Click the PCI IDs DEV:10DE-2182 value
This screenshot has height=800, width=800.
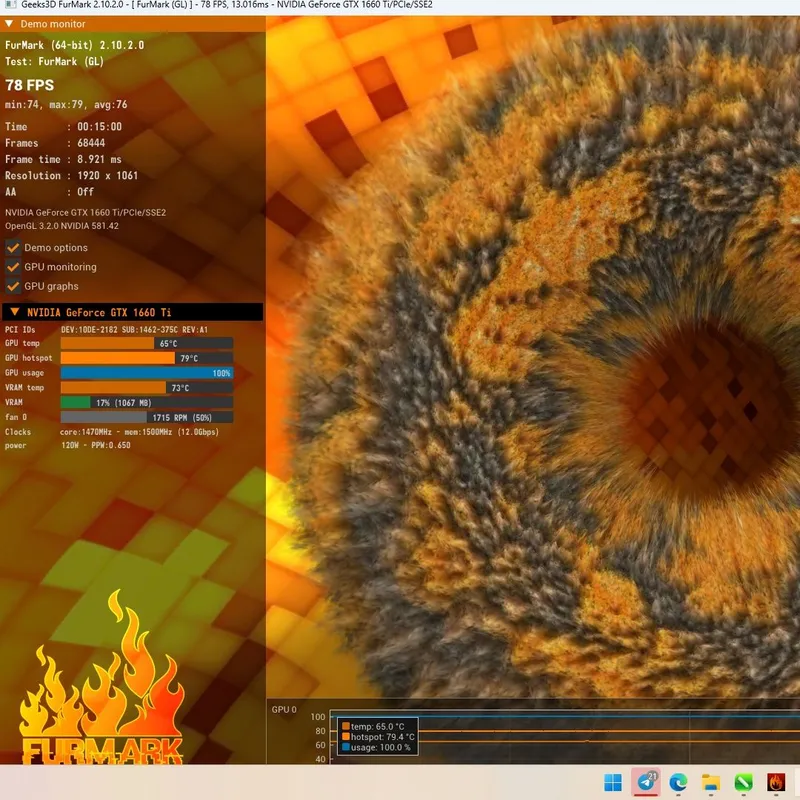click(x=134, y=330)
